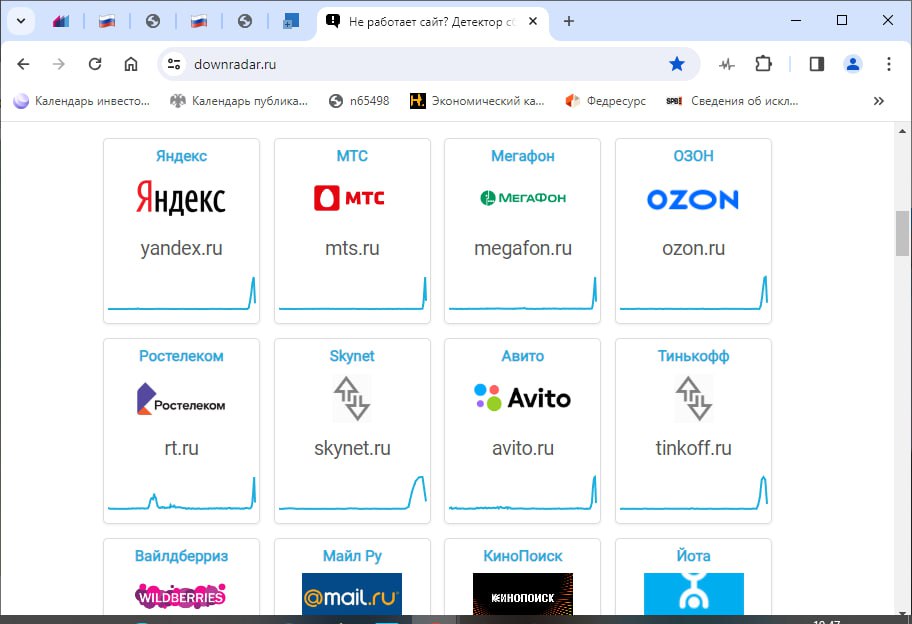
Task: Click the OZON logo thumbnail
Action: tap(693, 199)
